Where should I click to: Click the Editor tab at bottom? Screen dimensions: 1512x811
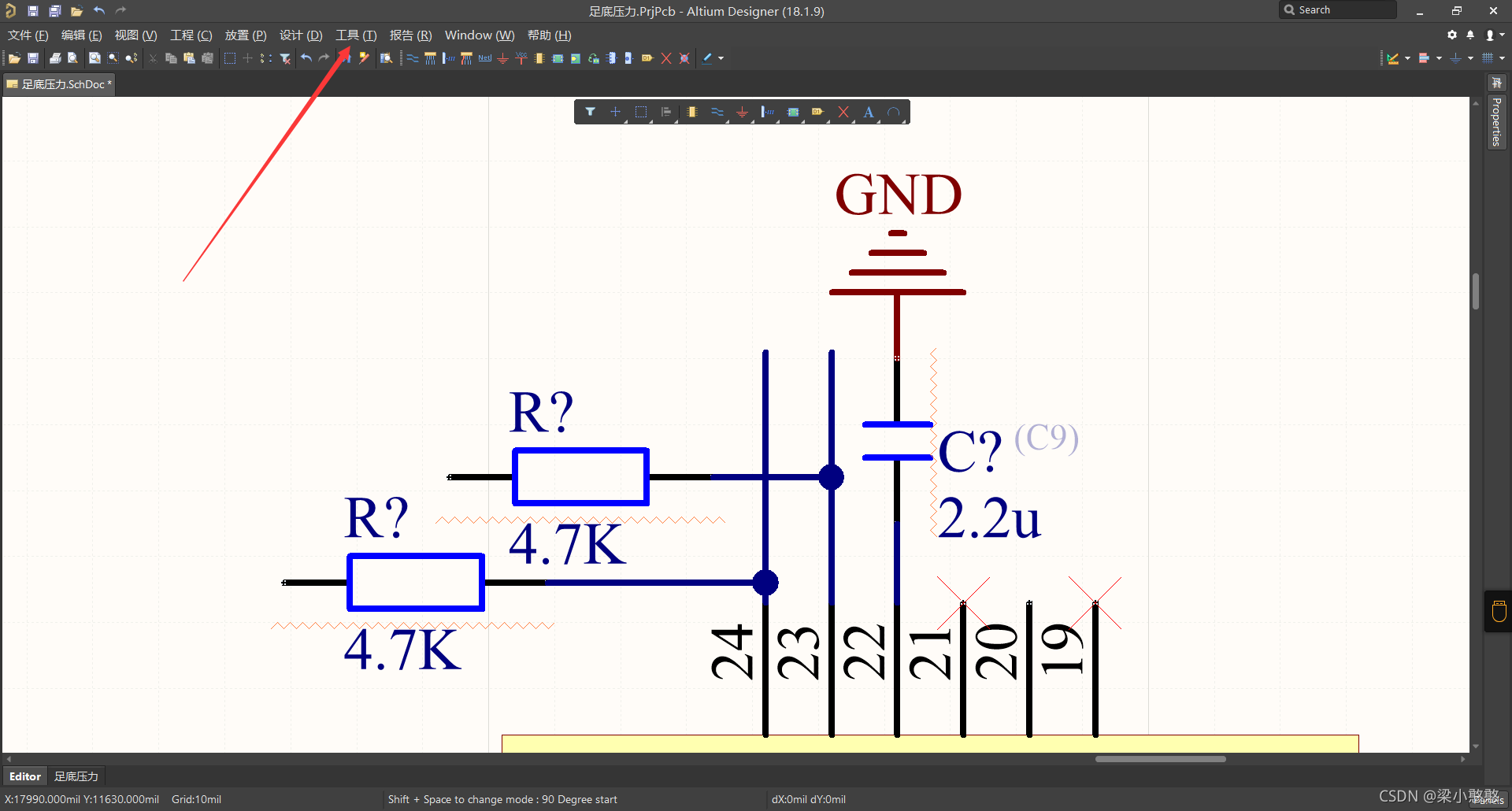pos(25,776)
